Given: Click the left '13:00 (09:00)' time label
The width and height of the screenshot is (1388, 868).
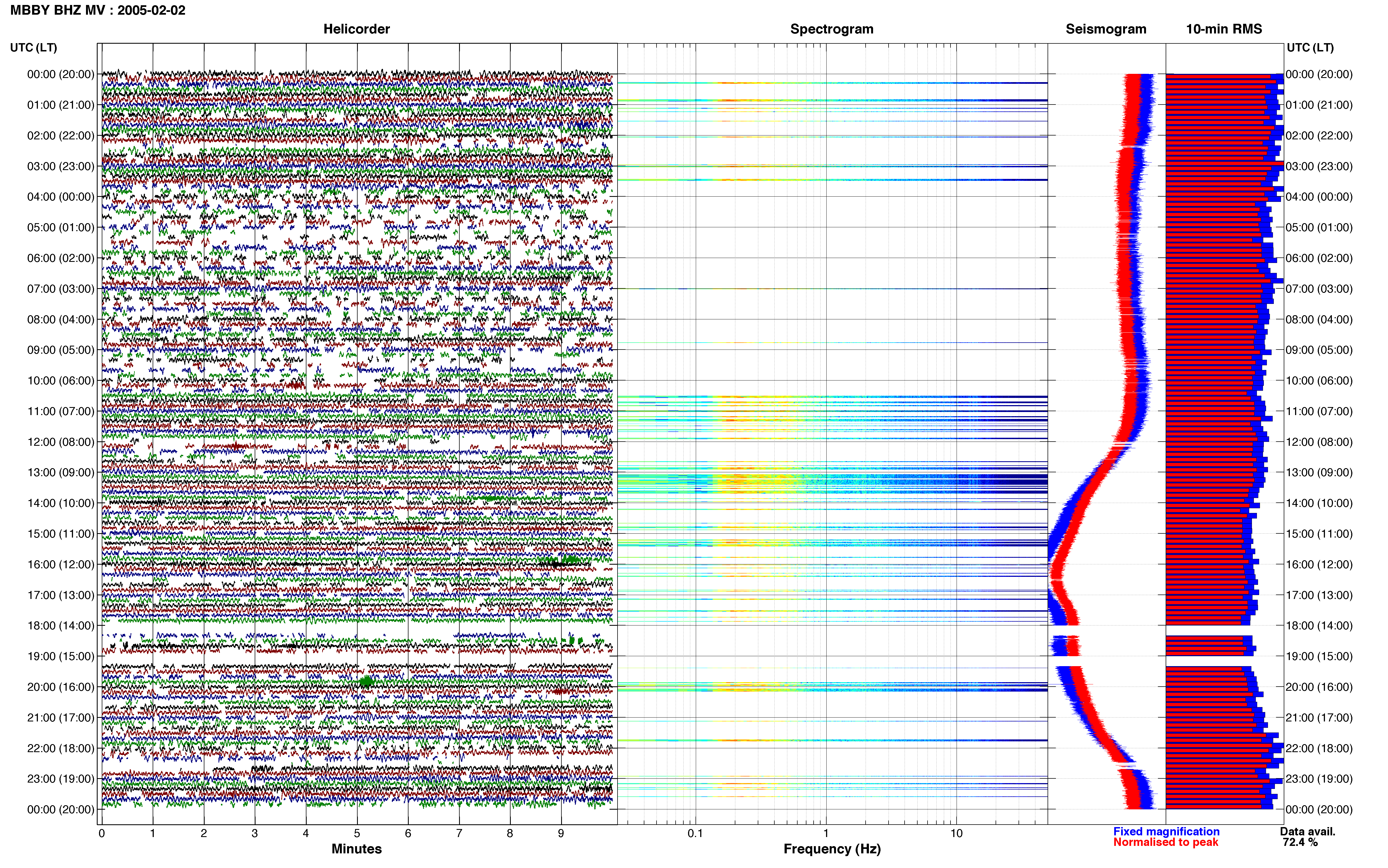Looking at the screenshot, I should click(61, 473).
